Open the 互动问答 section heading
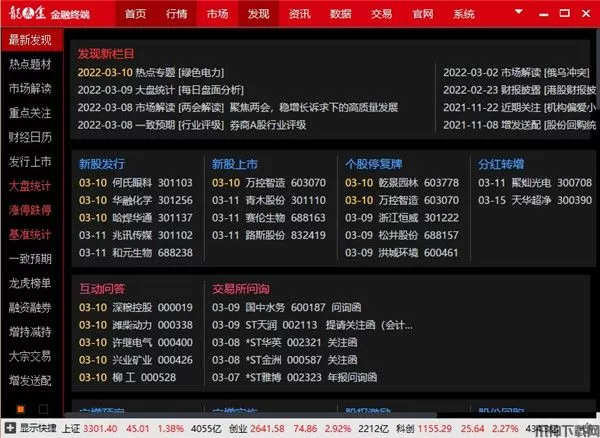600x438 pixels. tap(102, 289)
